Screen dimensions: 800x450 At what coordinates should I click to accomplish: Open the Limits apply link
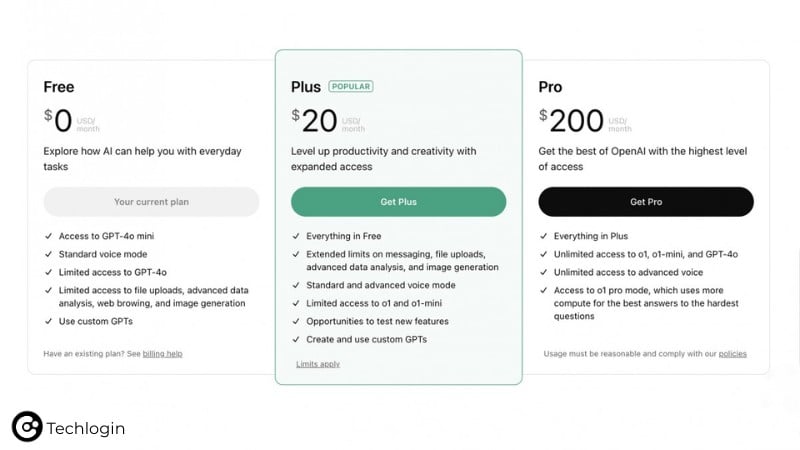[318, 364]
